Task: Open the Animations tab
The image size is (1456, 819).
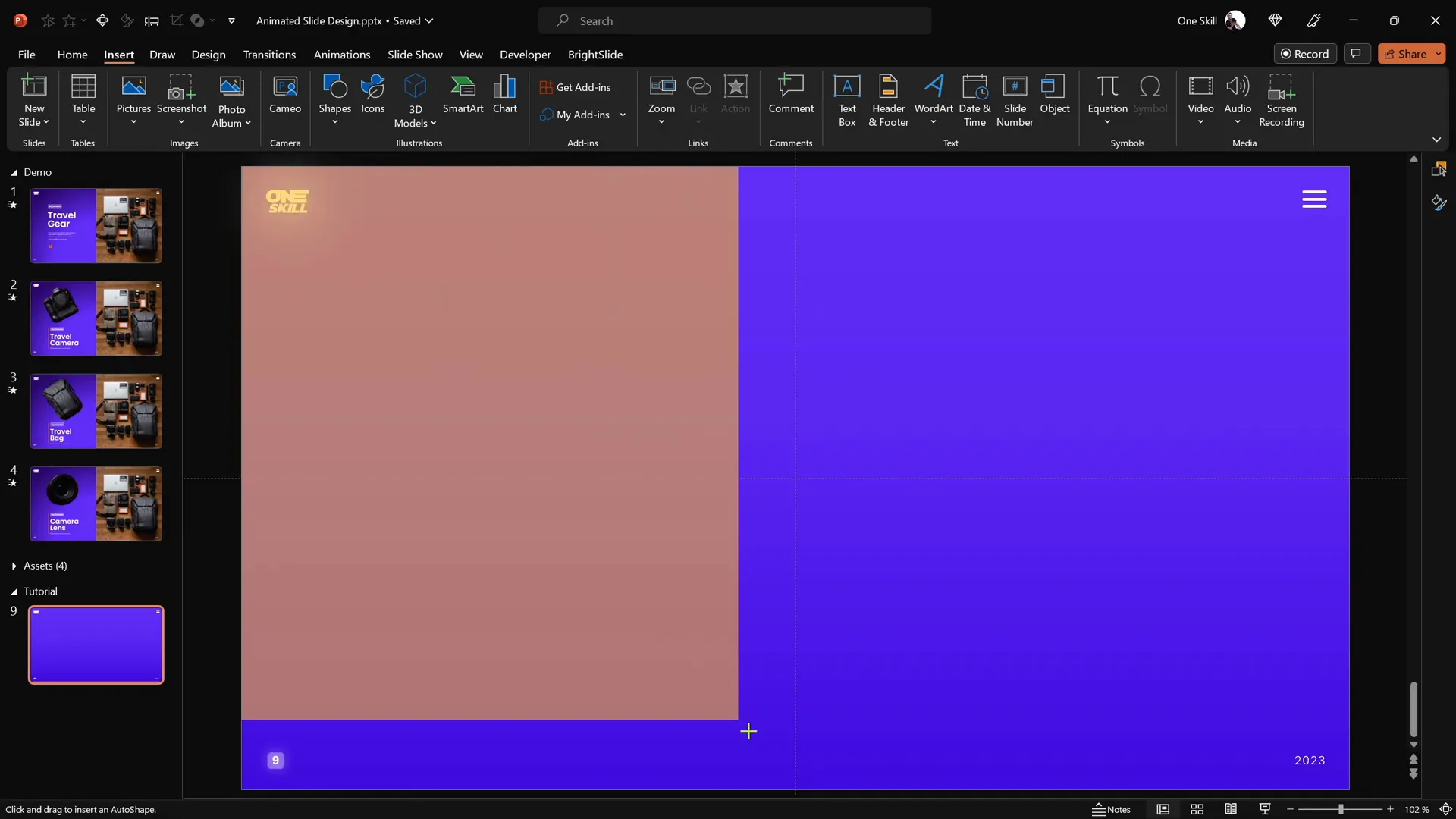Action: point(341,55)
